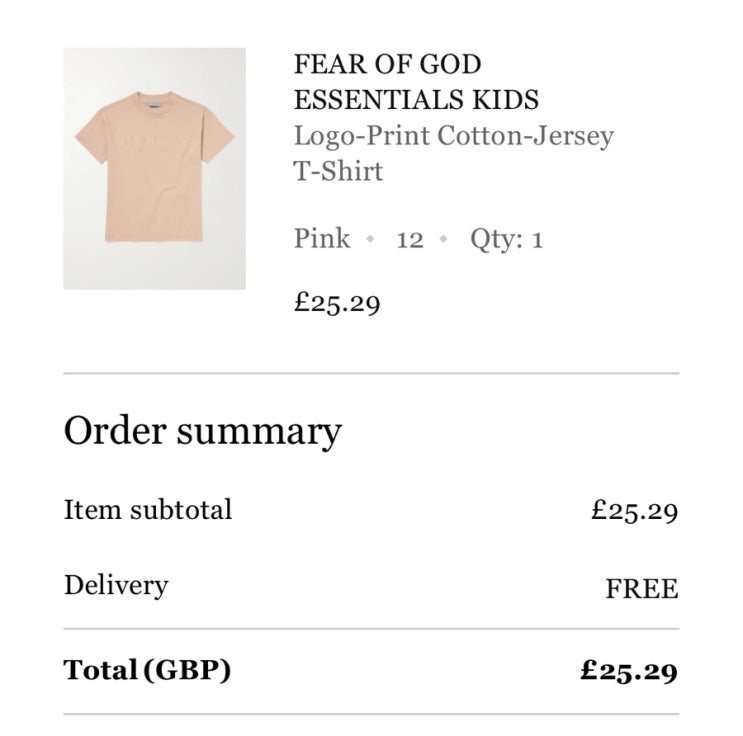Viewport: 743px width, 736px height.
Task: Click the Item subtotal amount £25.29
Action: [x=634, y=511]
